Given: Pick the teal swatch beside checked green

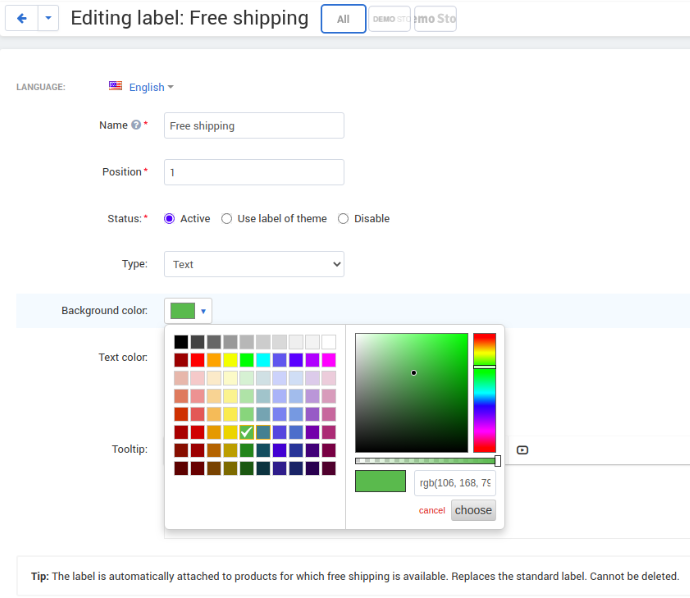Looking at the screenshot, I should (263, 432).
